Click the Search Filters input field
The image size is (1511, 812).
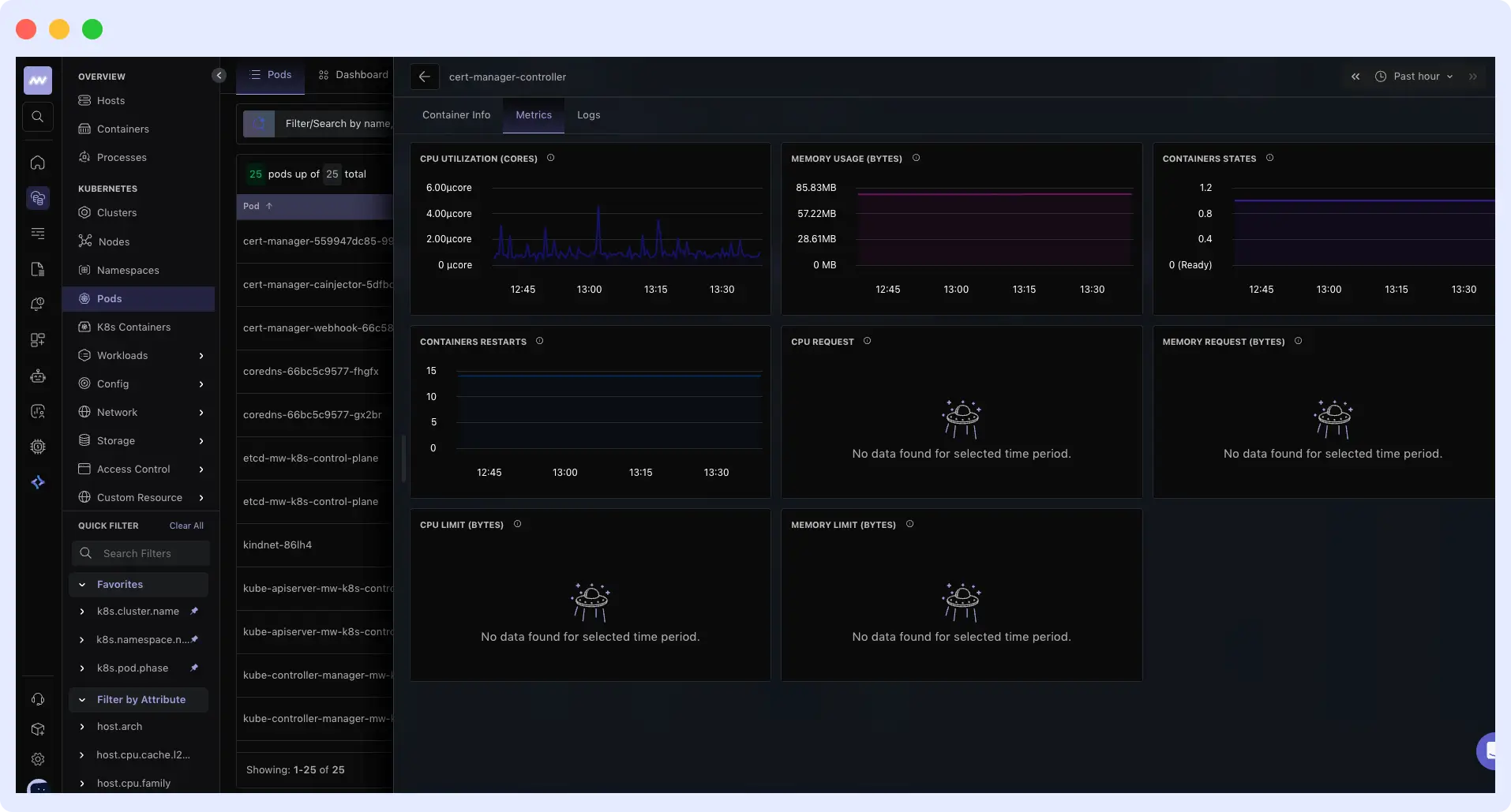tap(141, 553)
